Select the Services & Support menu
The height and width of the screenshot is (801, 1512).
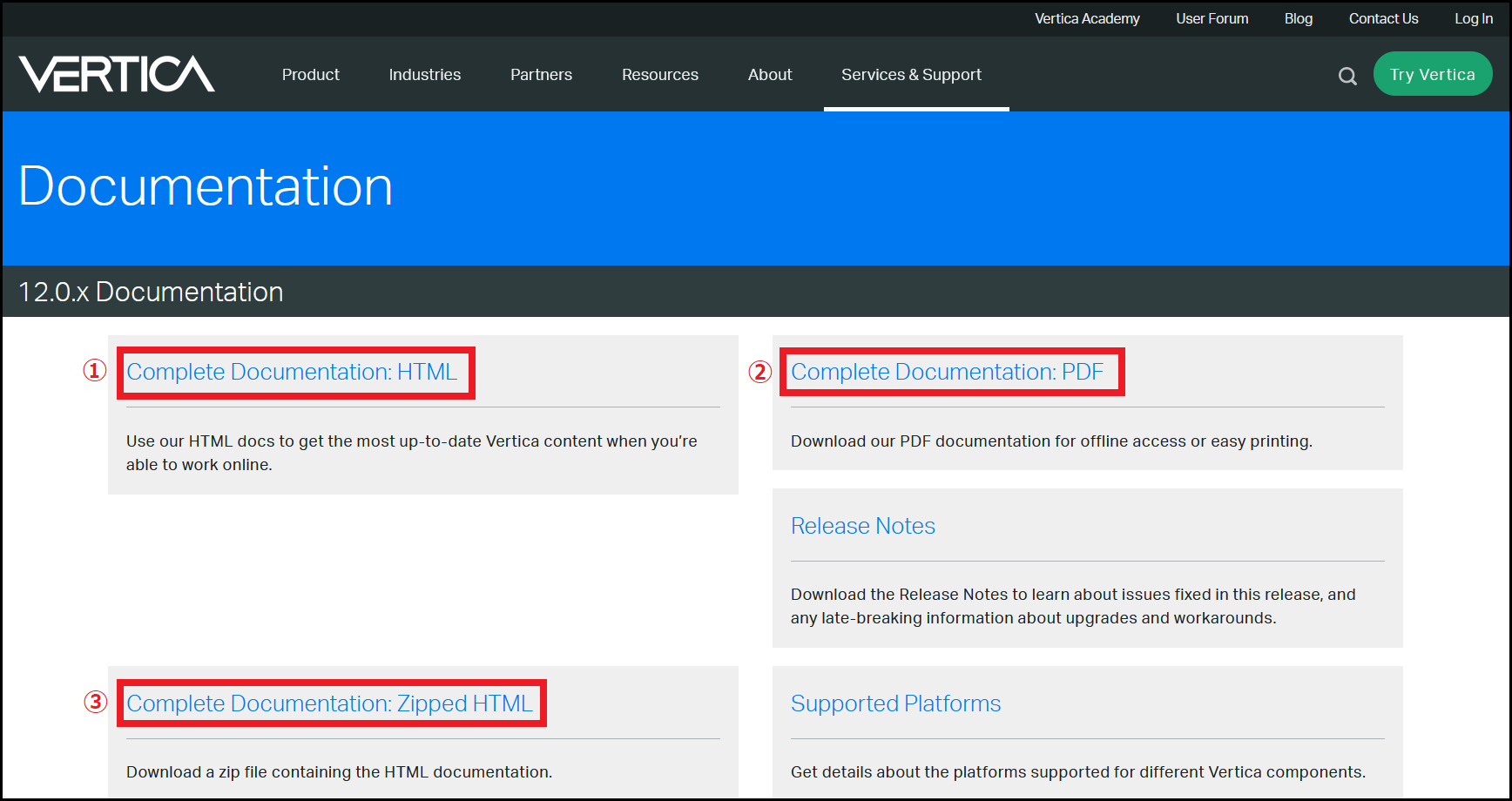point(911,75)
